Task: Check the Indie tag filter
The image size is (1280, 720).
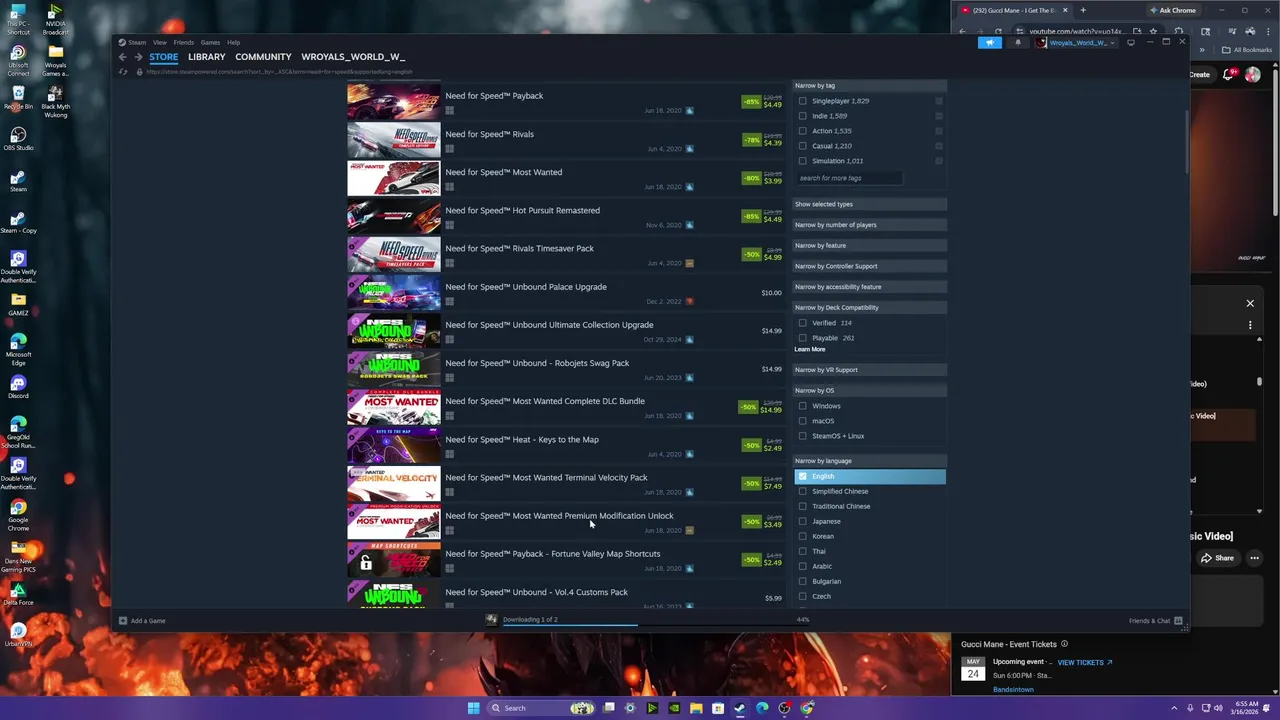Action: click(x=802, y=116)
